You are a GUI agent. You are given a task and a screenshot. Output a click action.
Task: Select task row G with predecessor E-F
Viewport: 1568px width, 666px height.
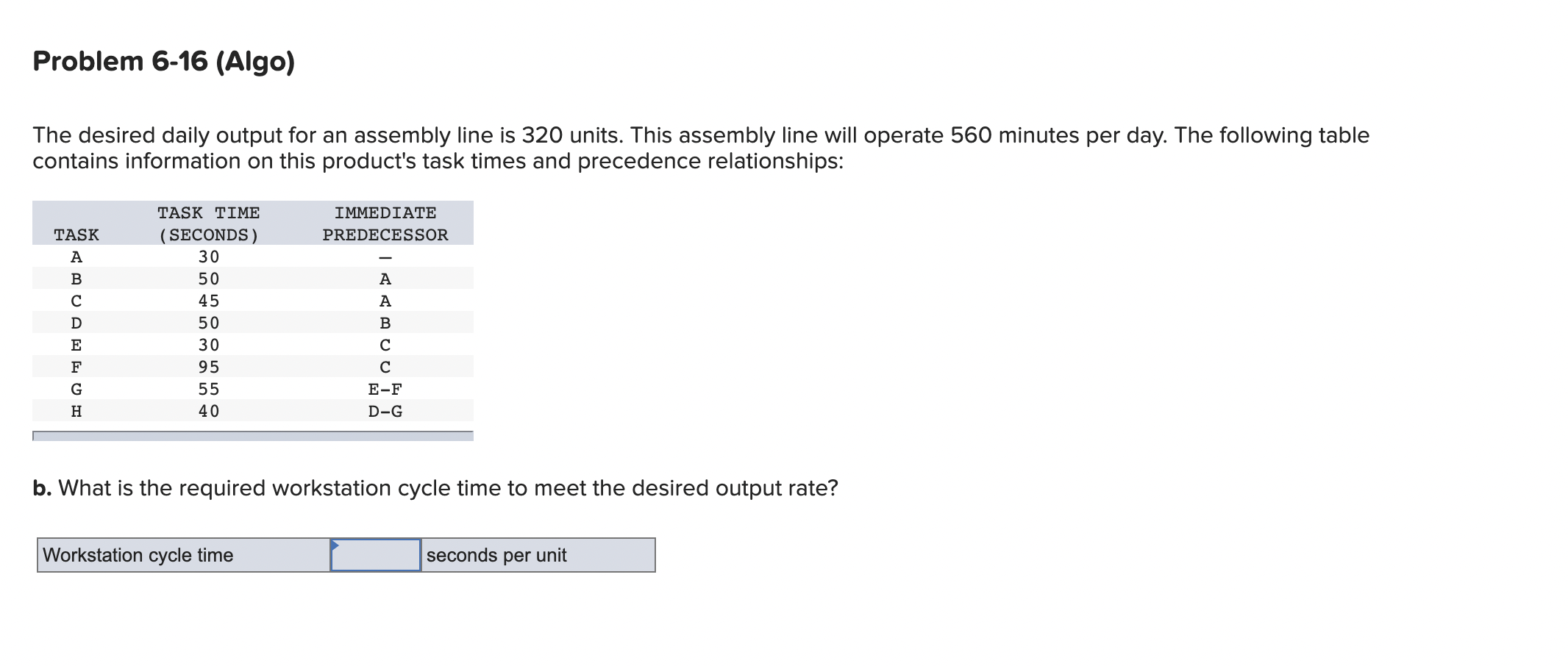coord(221,388)
